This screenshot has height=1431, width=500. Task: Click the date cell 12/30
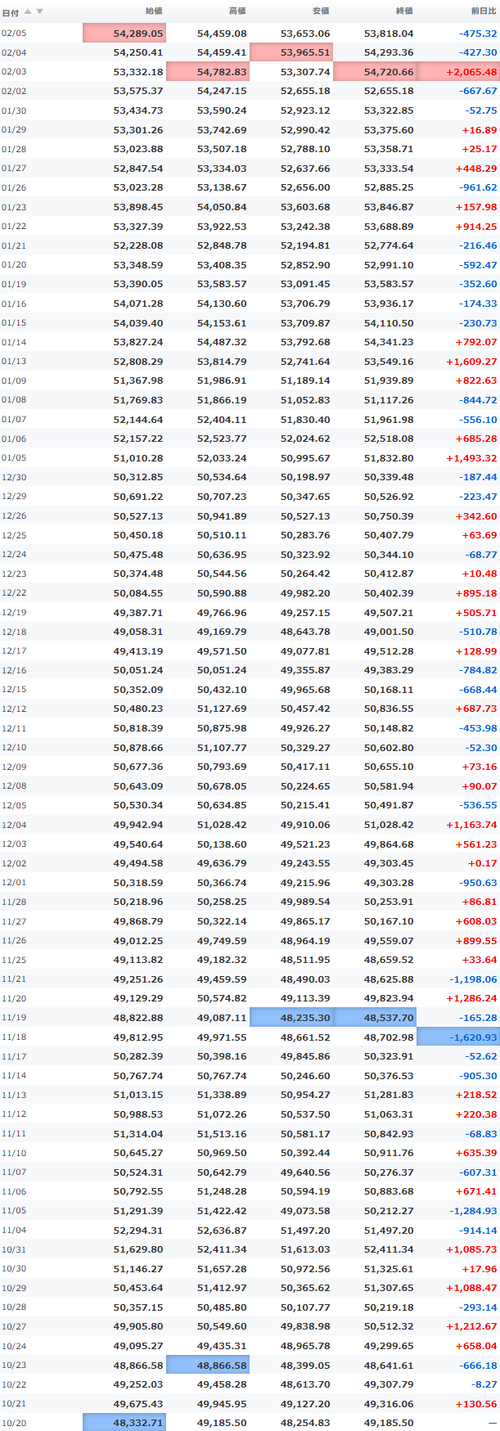tap(14, 477)
